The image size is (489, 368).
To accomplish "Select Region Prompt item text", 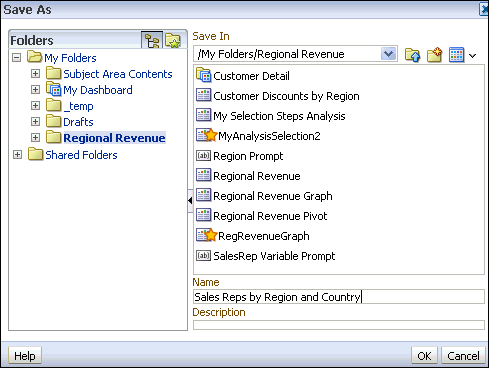I will click(x=248, y=156).
